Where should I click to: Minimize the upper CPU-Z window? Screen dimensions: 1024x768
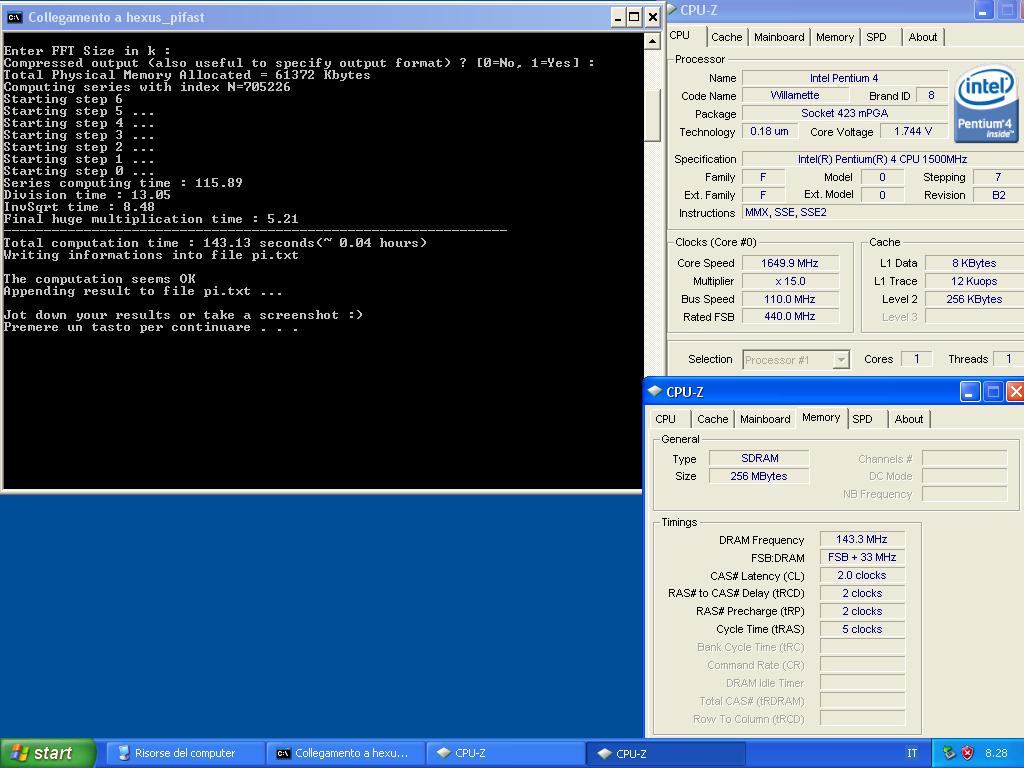coord(984,9)
